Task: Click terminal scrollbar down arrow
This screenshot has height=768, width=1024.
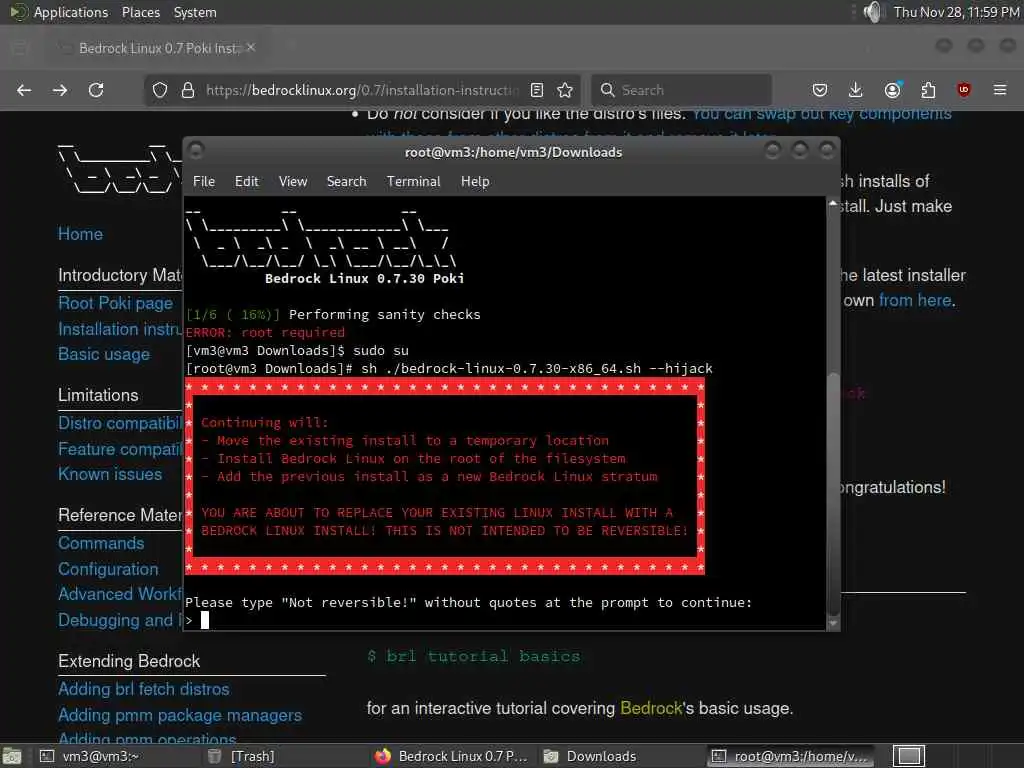Action: click(x=833, y=624)
